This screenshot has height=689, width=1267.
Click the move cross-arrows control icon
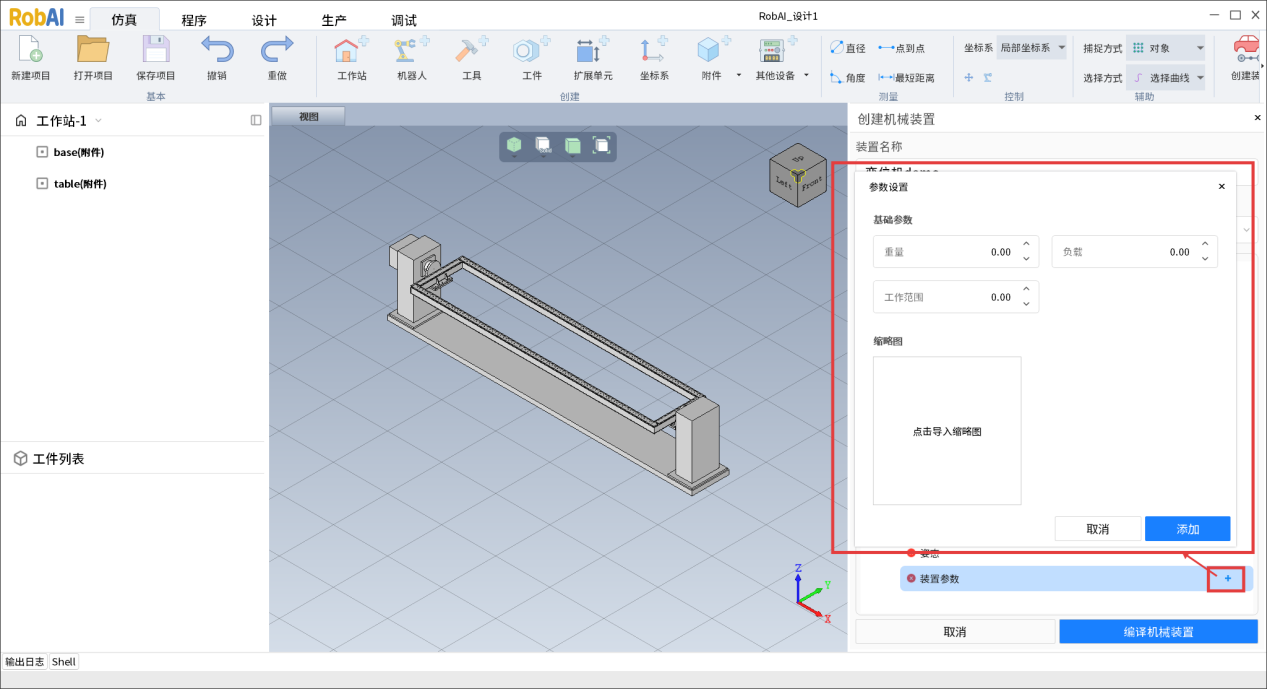[968, 77]
